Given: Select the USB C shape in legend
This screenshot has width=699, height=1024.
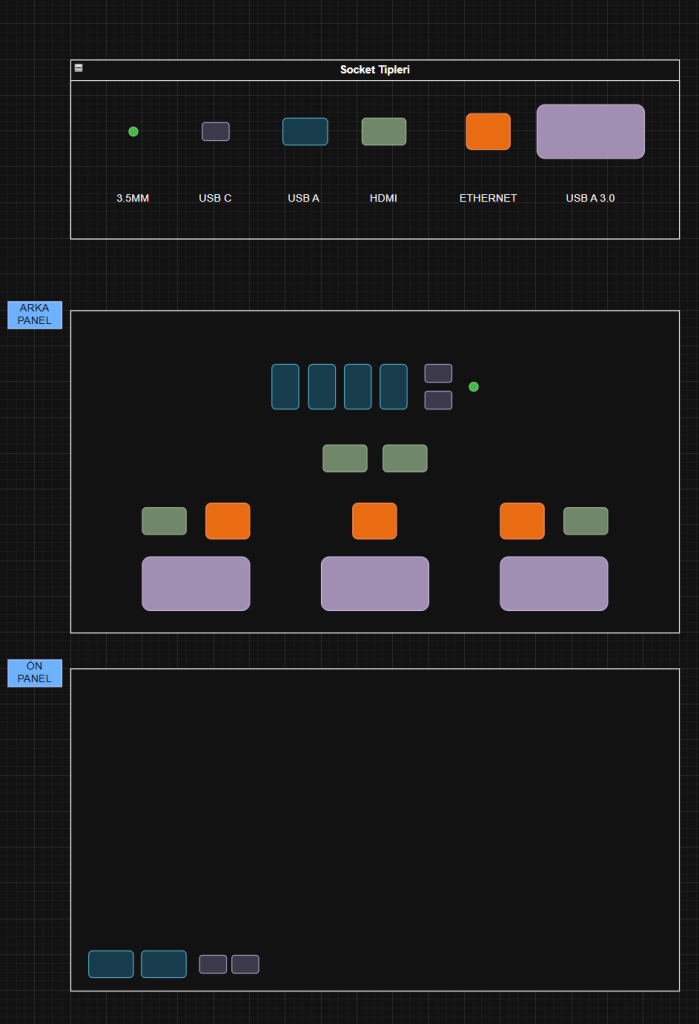Looking at the screenshot, I should pos(215,131).
